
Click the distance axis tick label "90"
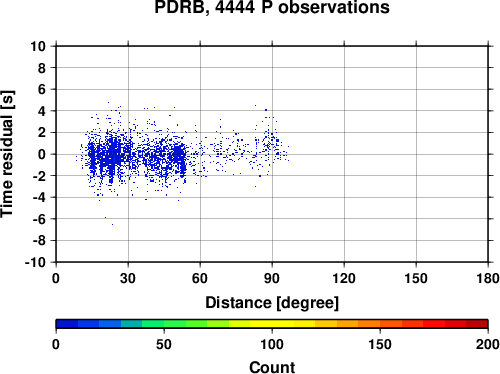pyautogui.click(x=272, y=278)
